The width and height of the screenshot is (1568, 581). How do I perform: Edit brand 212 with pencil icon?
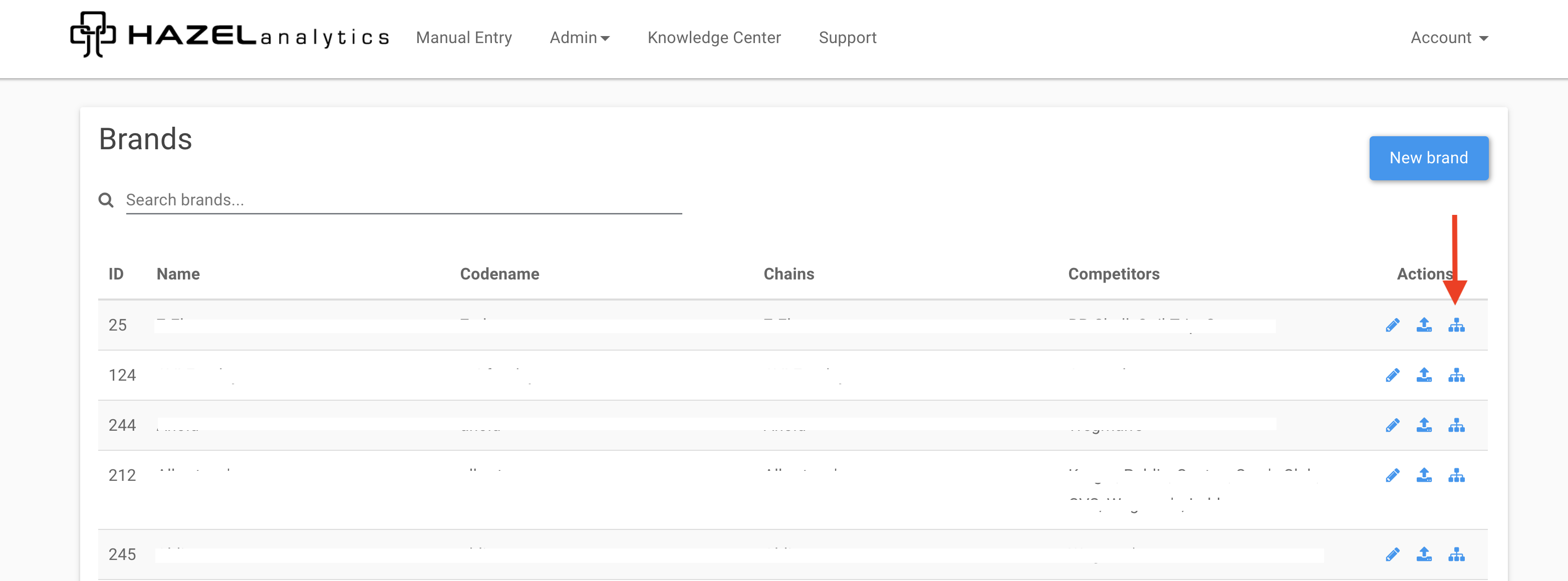click(1392, 475)
